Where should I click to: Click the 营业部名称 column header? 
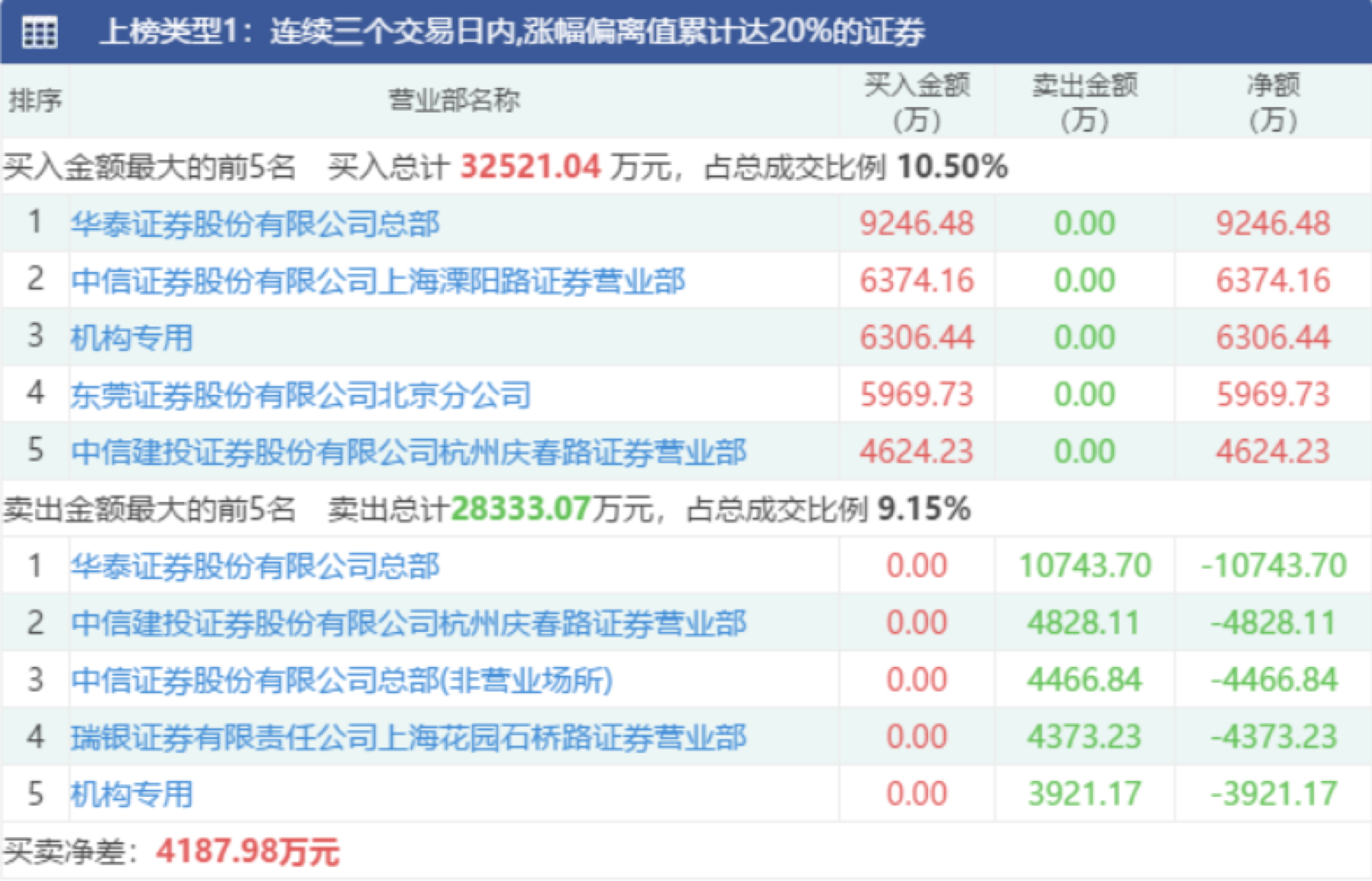point(454,101)
